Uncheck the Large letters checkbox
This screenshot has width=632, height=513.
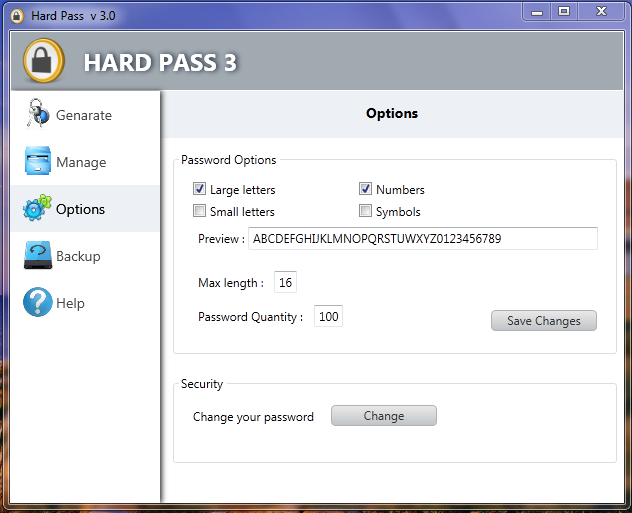click(x=199, y=189)
